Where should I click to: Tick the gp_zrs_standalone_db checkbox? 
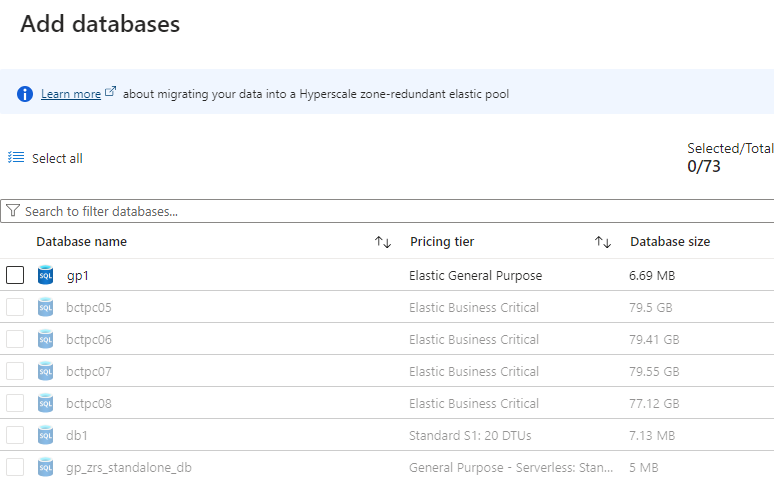pos(15,467)
